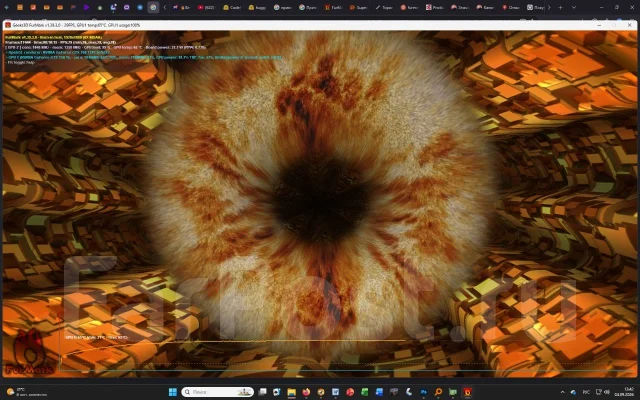Screen dimensions: 640x400
Task: Close the Geeks3D FurMark window
Action: [629, 25]
